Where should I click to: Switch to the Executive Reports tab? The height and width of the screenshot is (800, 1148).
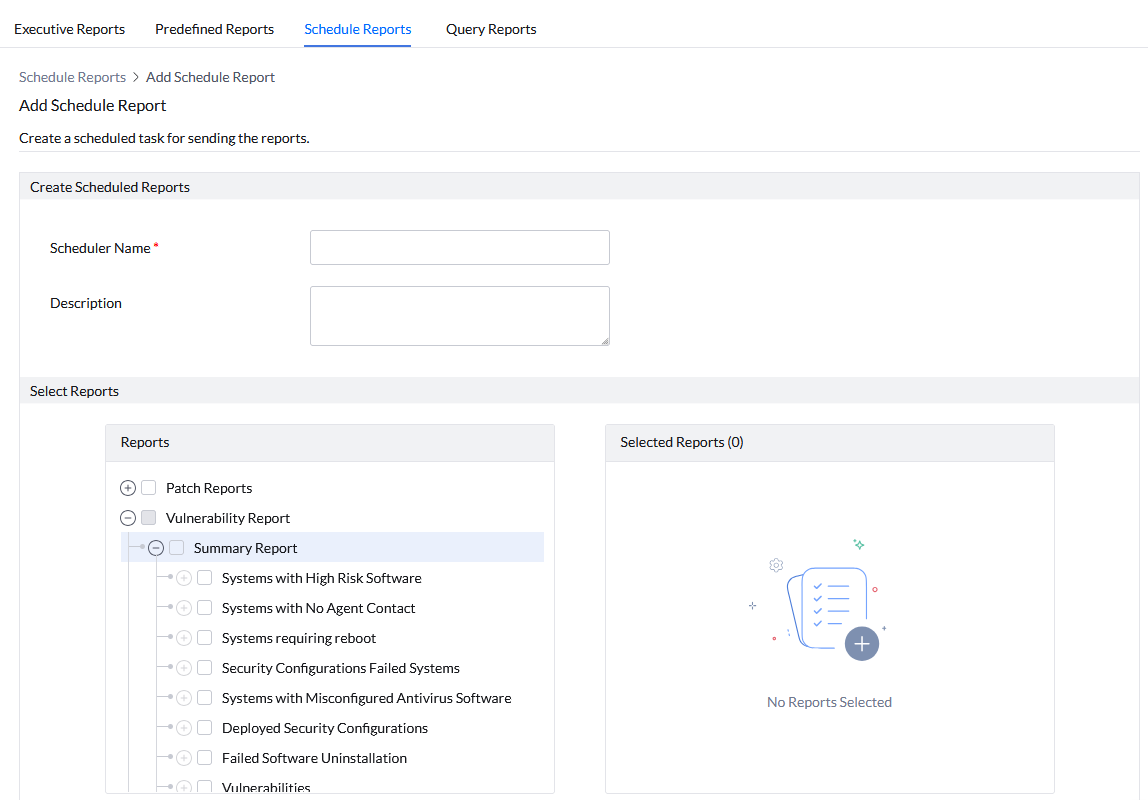(69, 29)
